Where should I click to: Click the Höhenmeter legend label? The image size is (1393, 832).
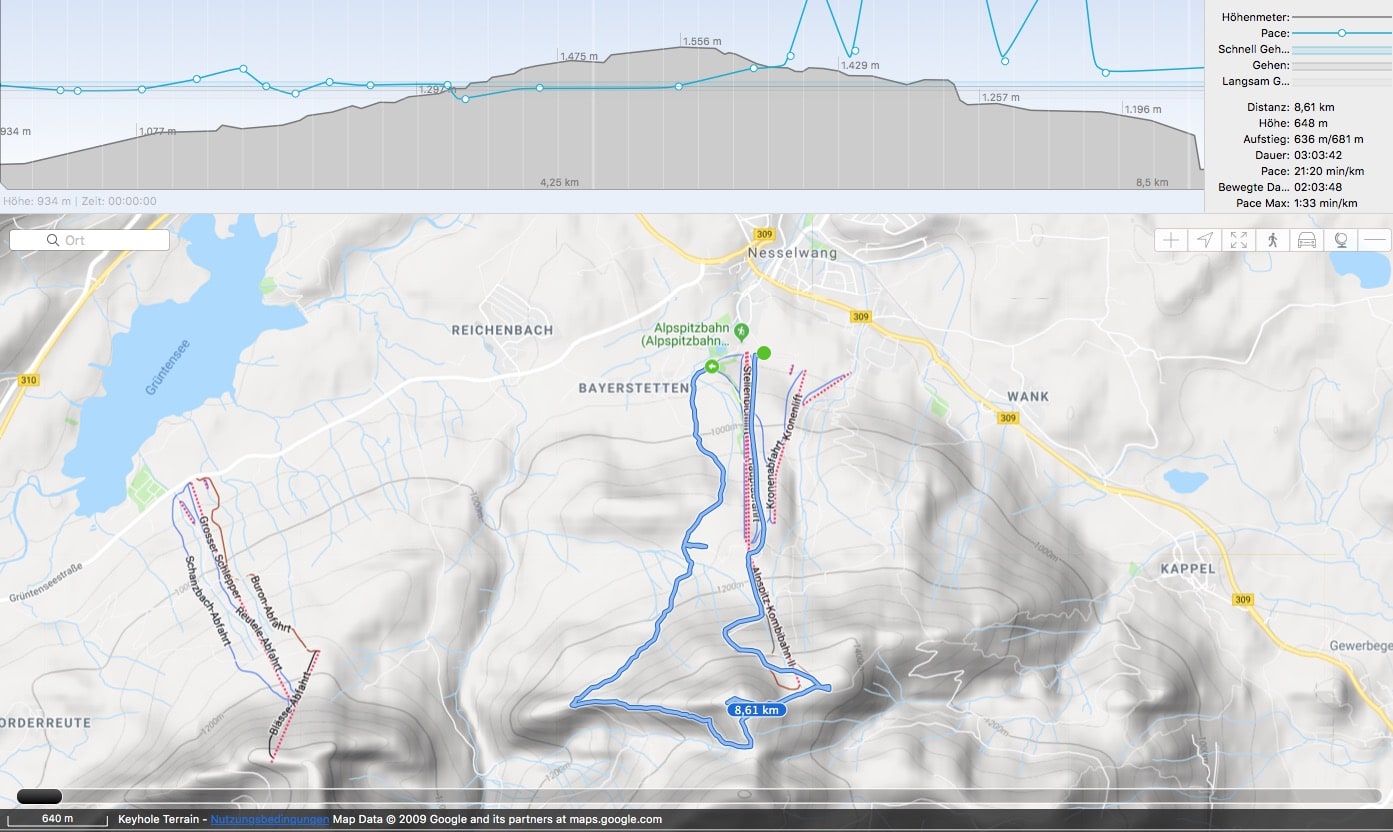[1256, 17]
